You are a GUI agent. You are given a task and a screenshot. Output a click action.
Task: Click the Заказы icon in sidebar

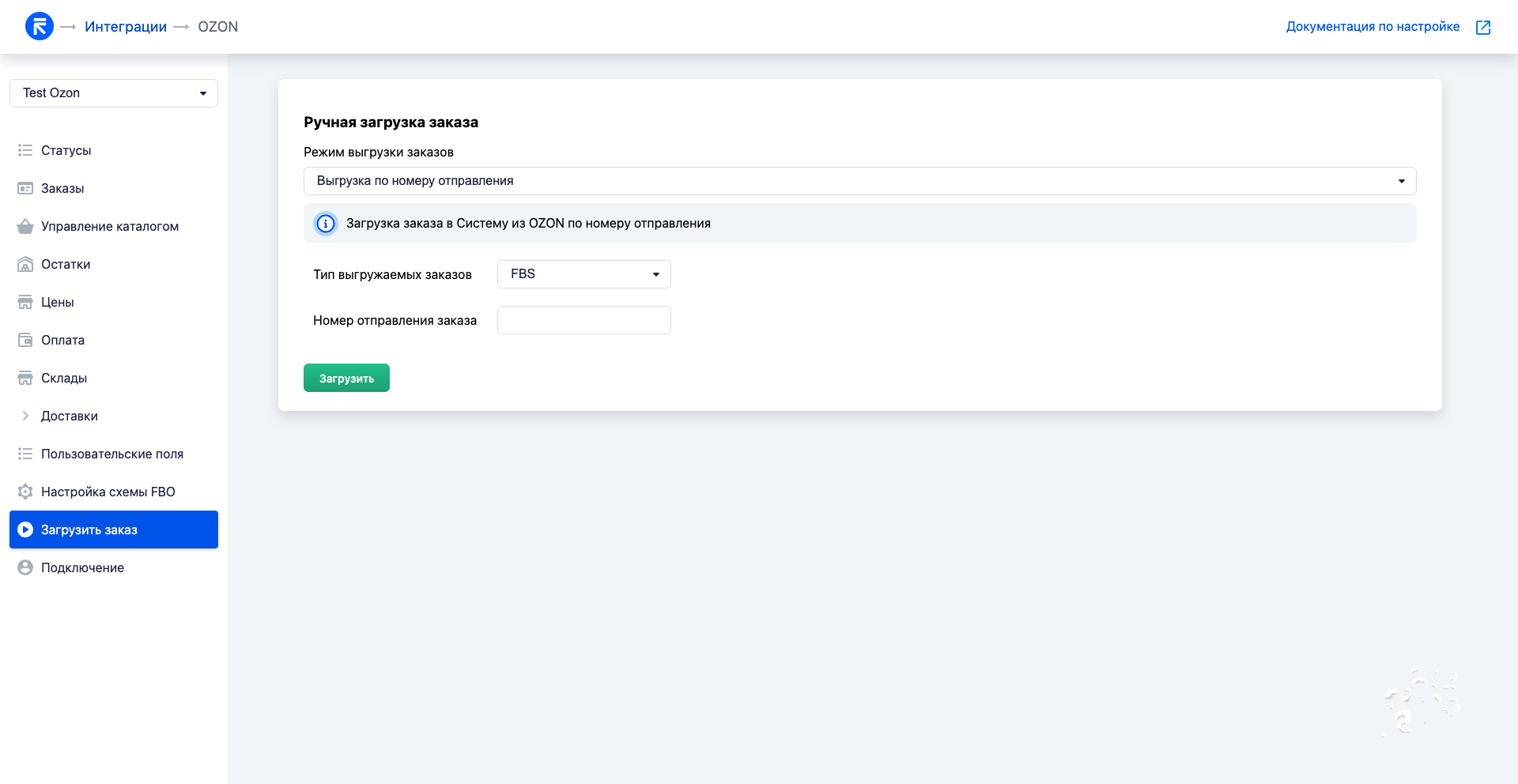click(25, 188)
